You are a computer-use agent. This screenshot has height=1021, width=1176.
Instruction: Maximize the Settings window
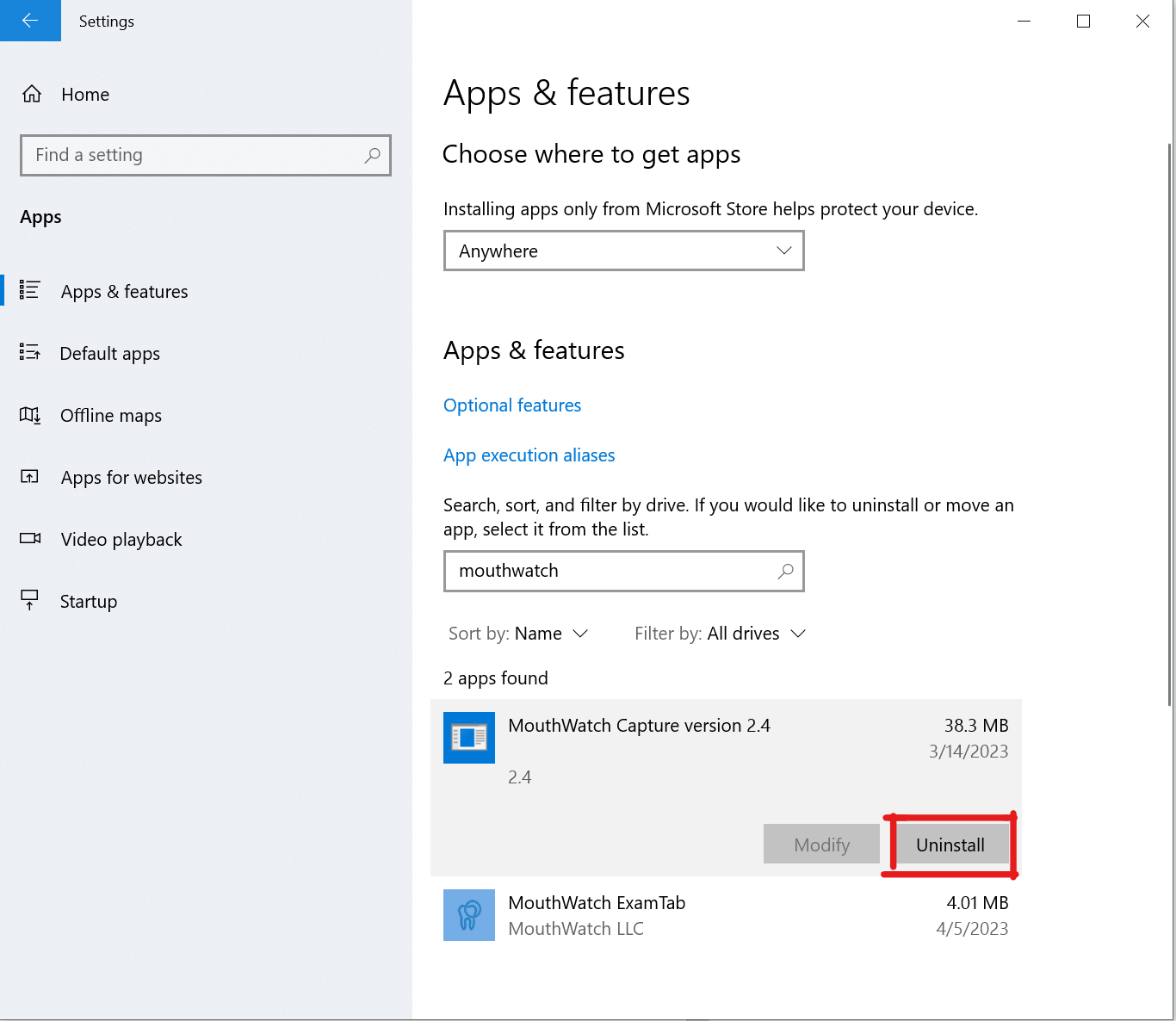pos(1084,21)
